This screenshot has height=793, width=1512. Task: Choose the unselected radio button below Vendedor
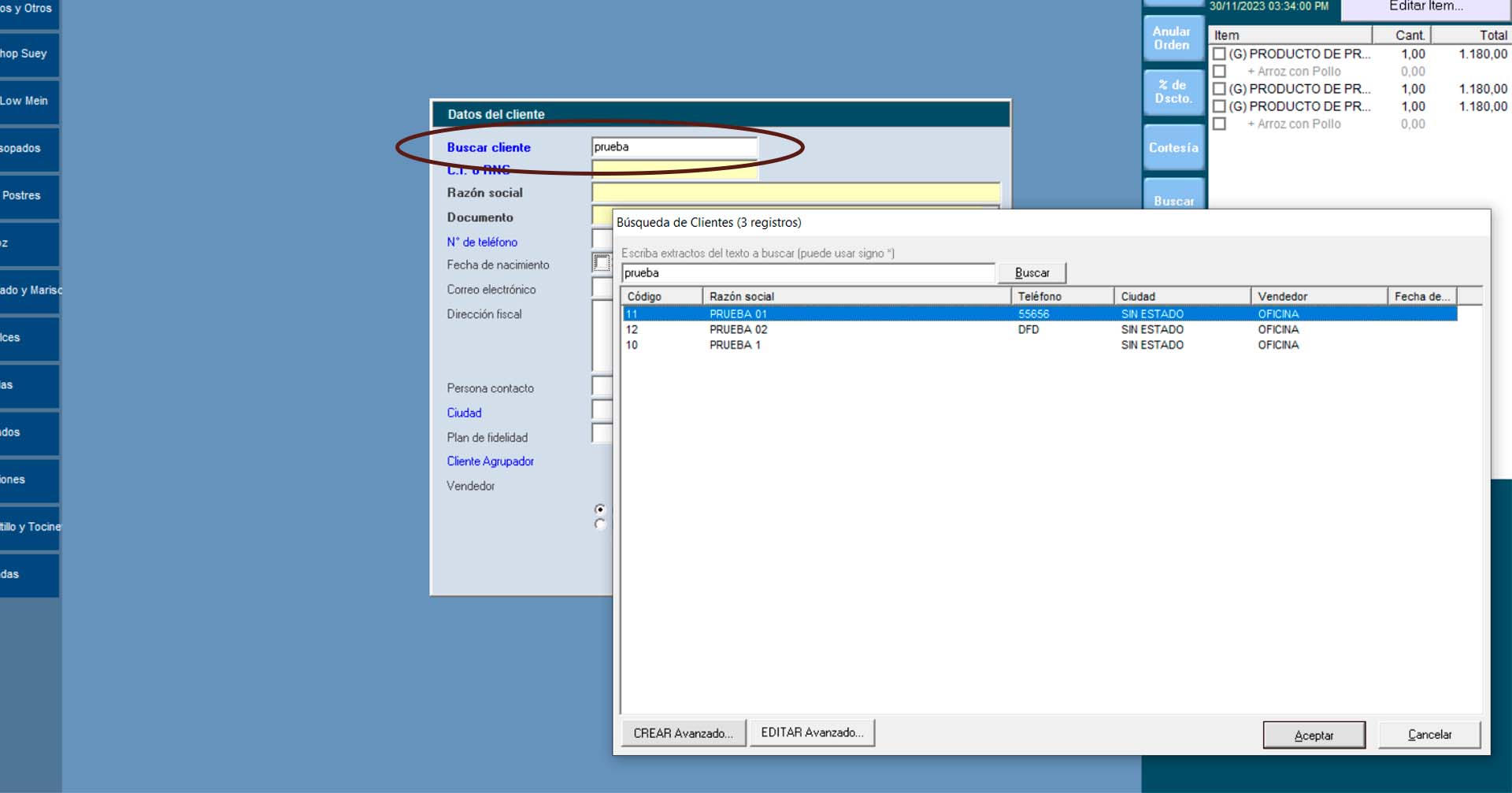click(x=600, y=524)
